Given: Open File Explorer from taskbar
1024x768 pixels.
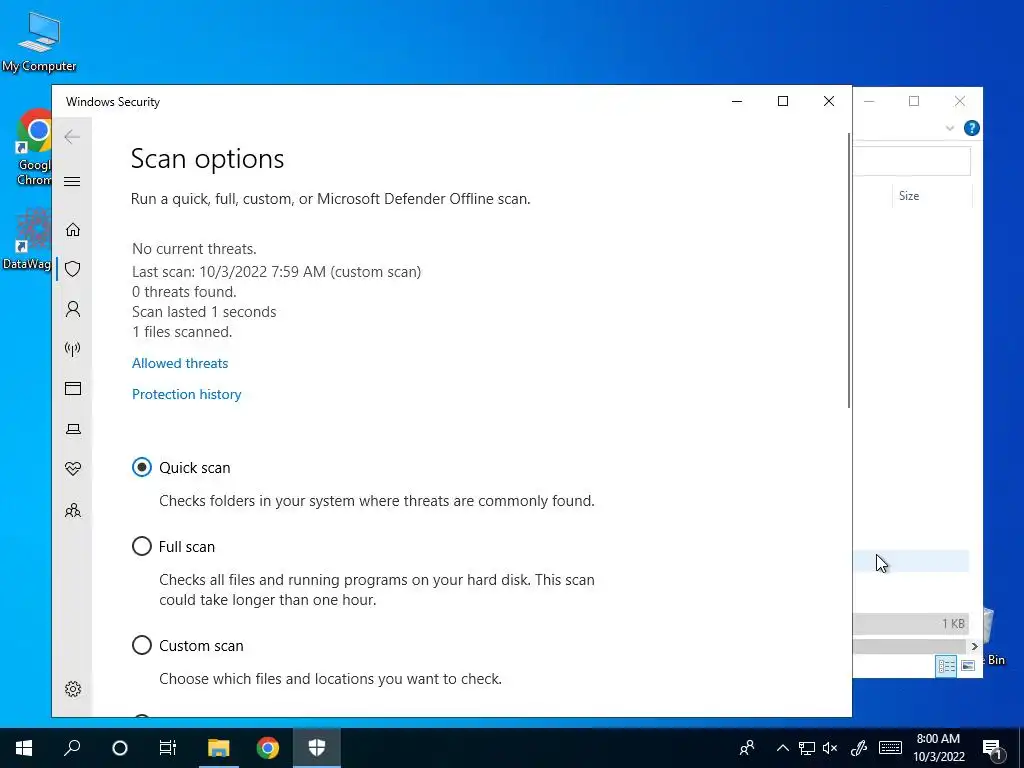Looking at the screenshot, I should pos(218,748).
